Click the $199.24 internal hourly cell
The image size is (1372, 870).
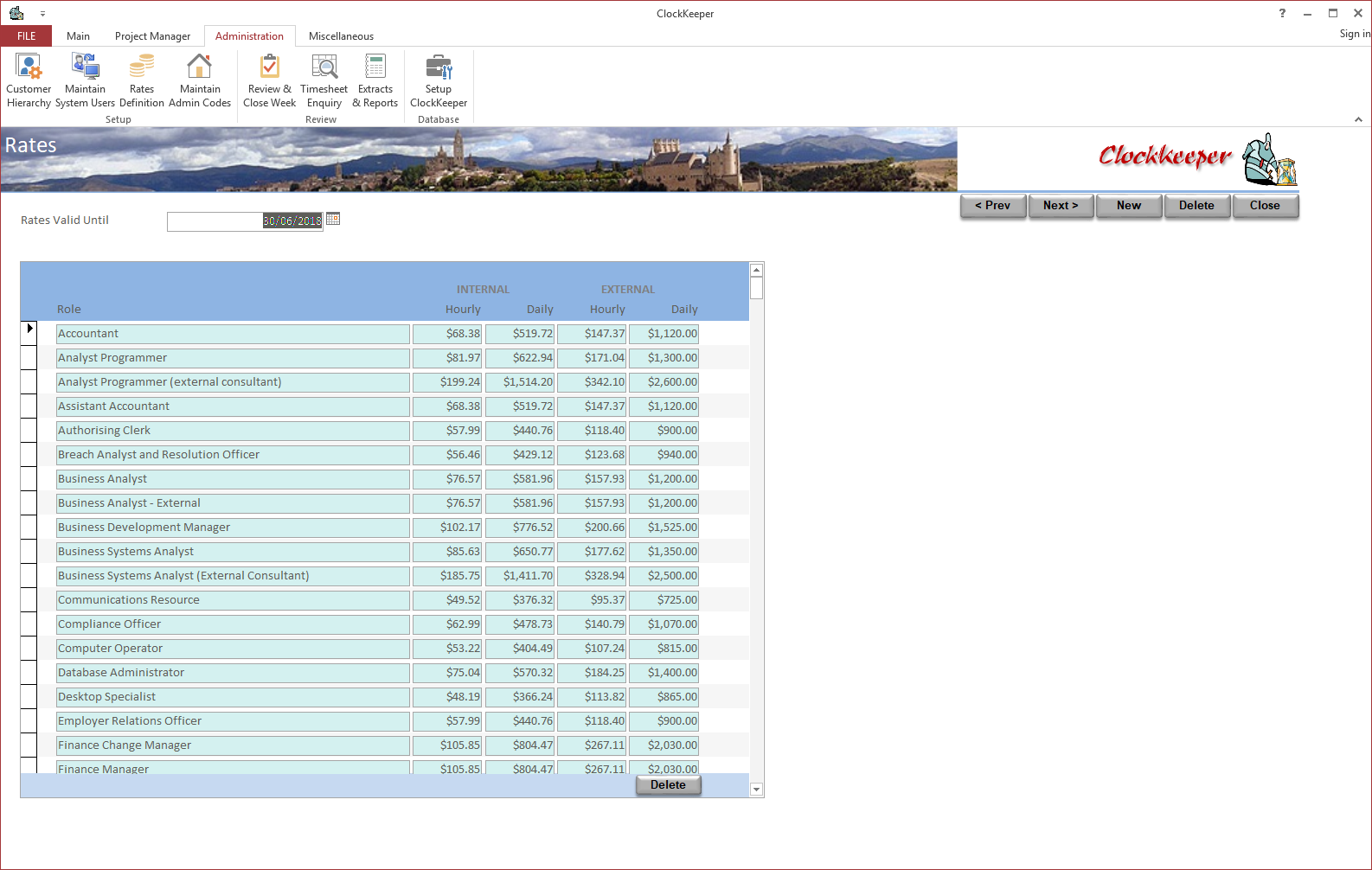(x=447, y=382)
